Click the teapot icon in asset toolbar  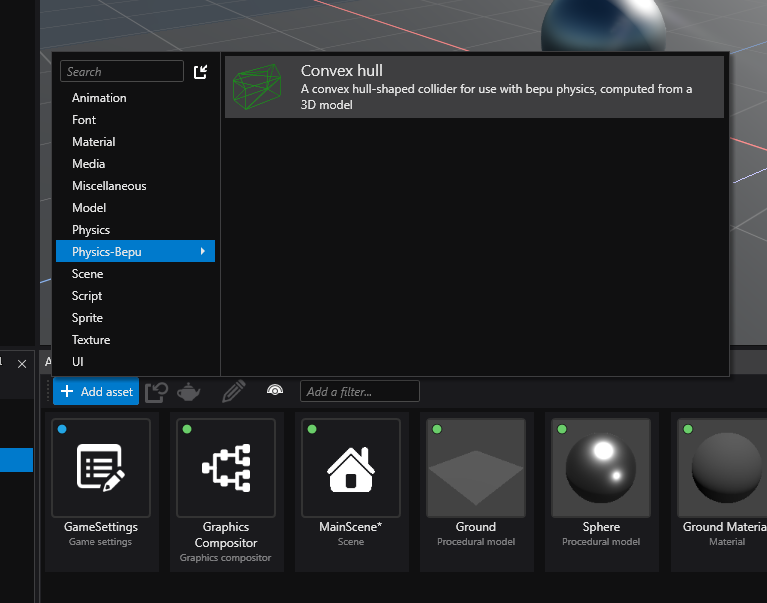click(188, 391)
